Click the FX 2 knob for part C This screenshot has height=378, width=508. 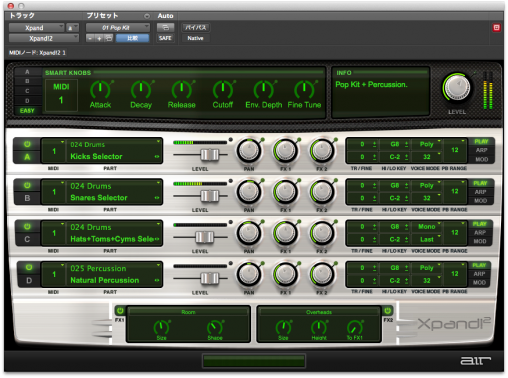[x=322, y=233]
